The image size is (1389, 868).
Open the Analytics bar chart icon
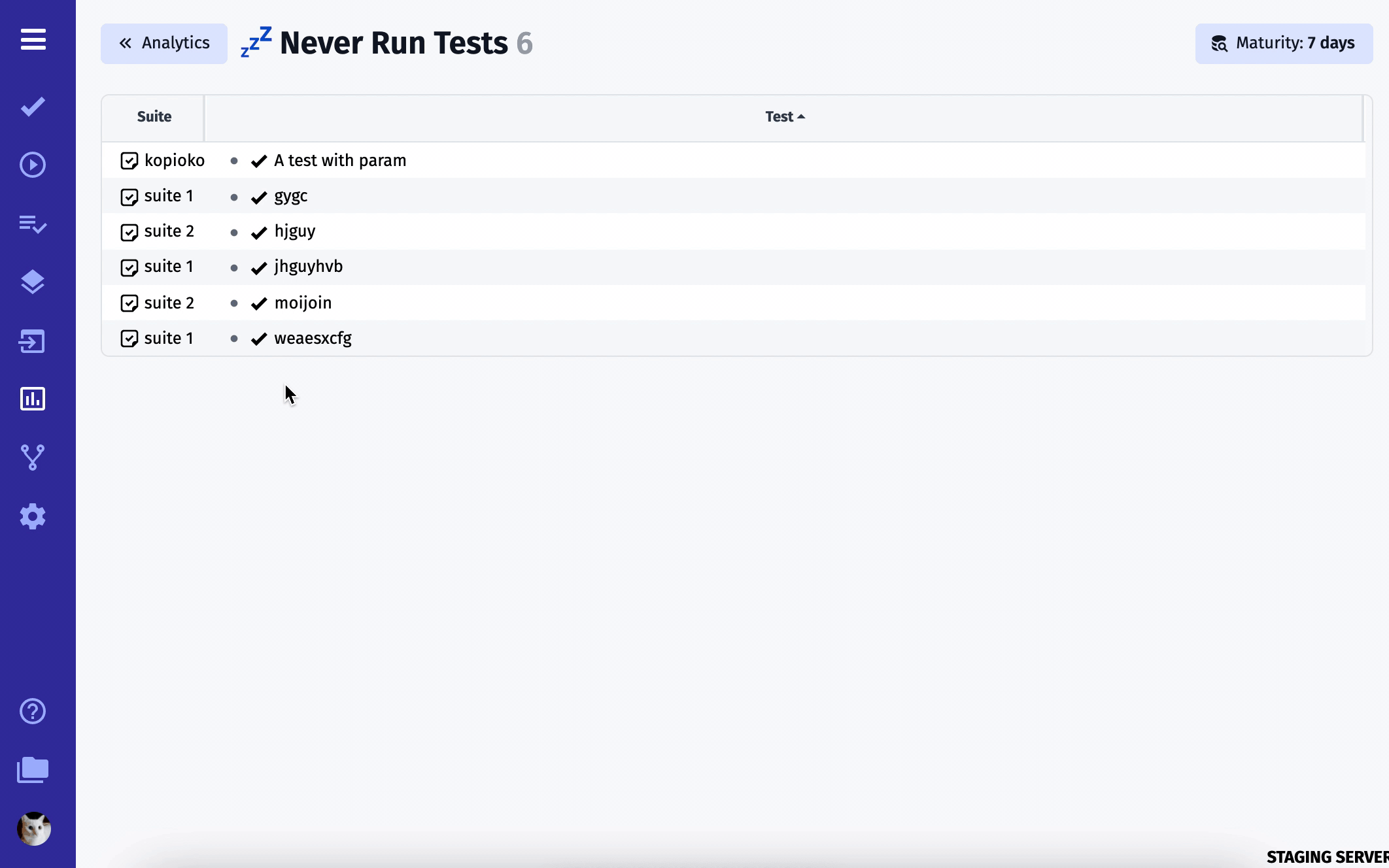point(33,399)
